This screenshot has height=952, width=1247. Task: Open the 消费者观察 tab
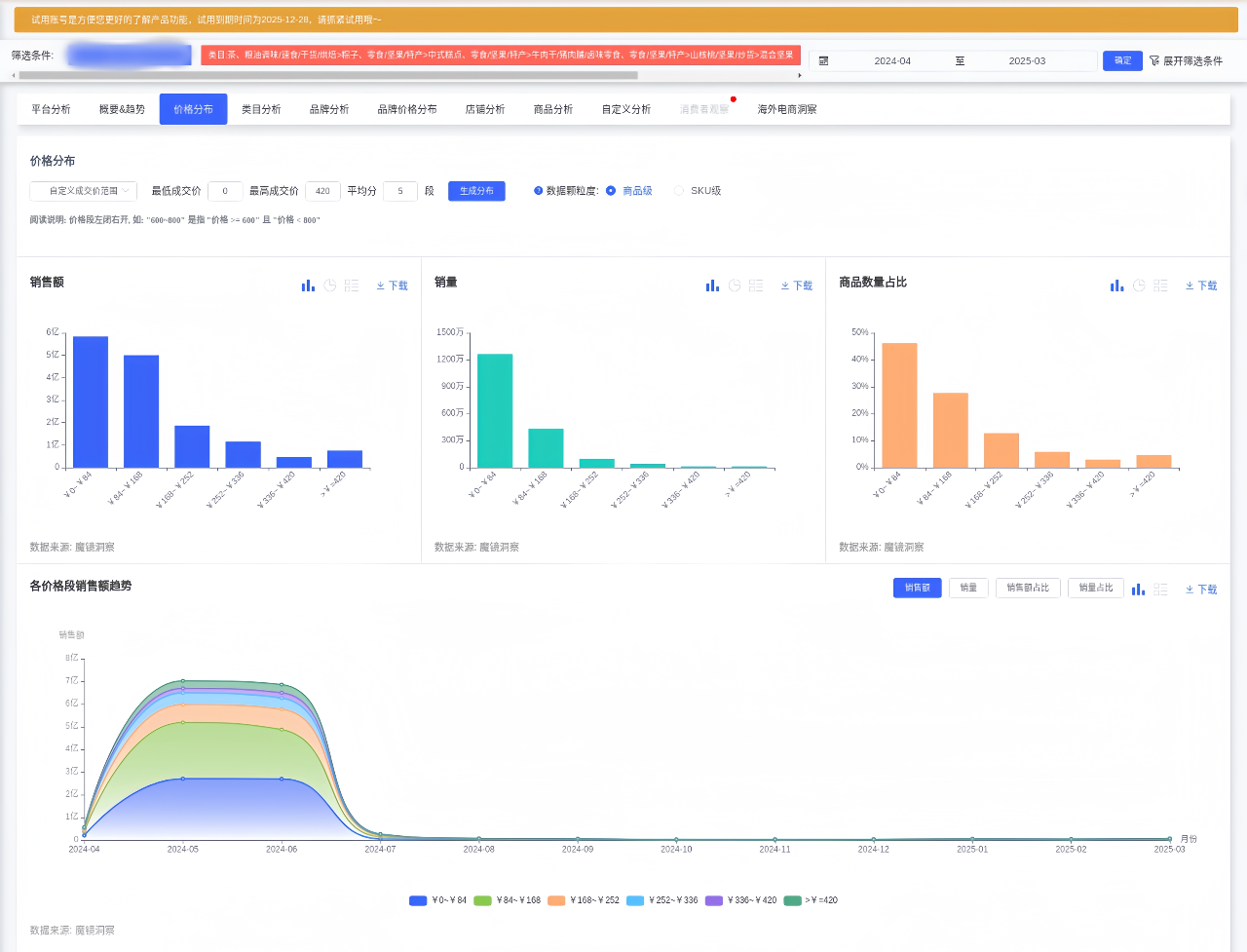pyautogui.click(x=704, y=109)
